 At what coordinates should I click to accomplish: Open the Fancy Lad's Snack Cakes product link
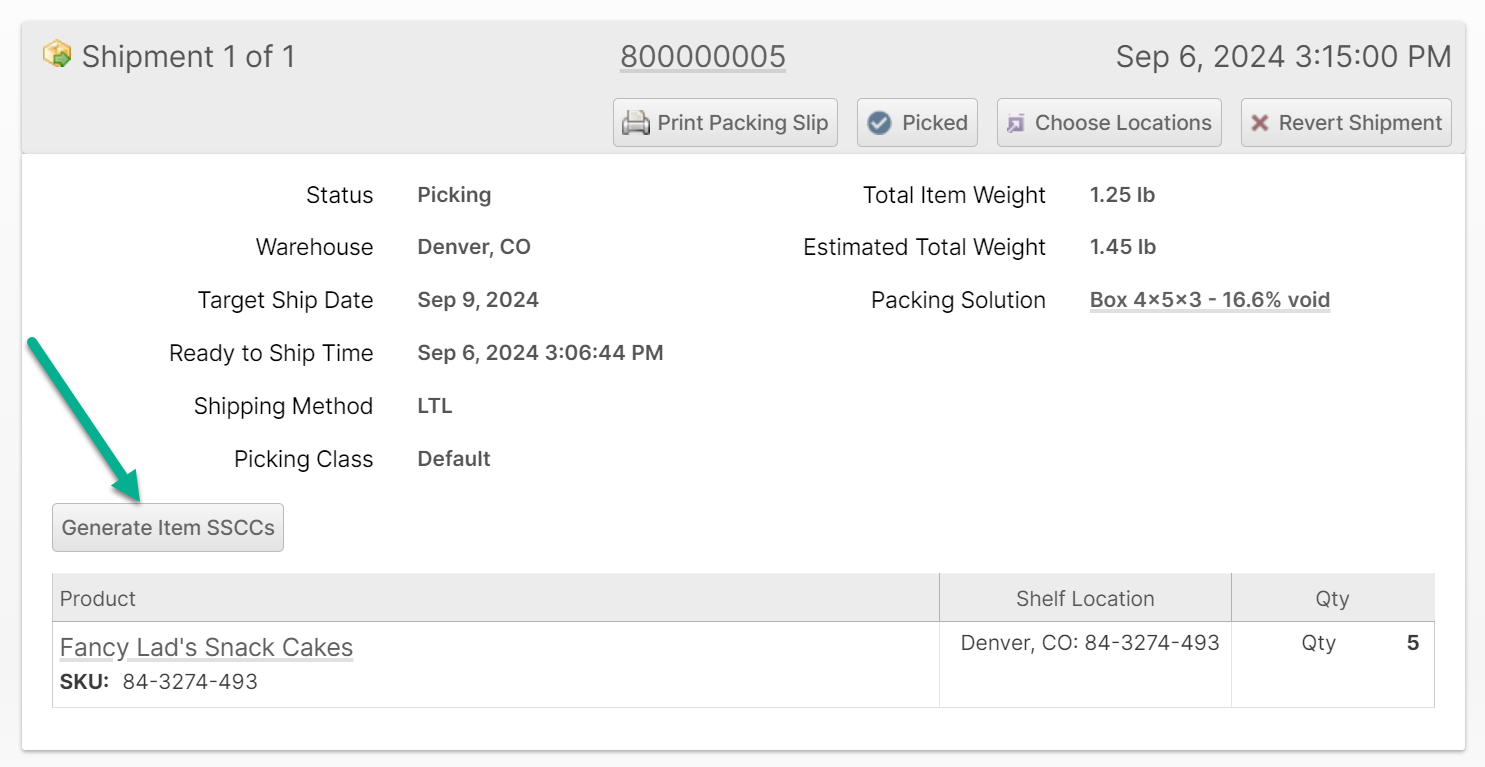(x=206, y=648)
